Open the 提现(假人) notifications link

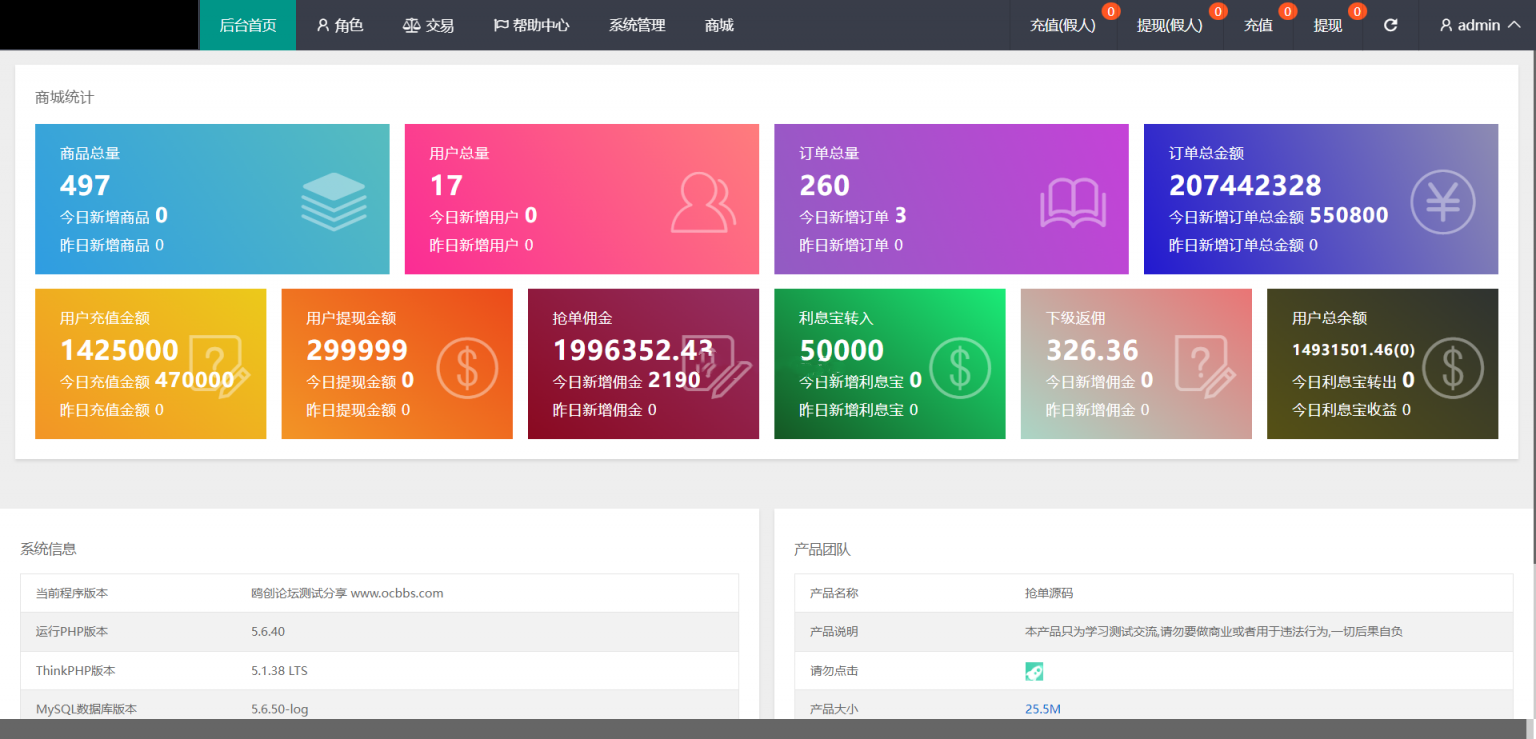pyautogui.click(x=1170, y=25)
